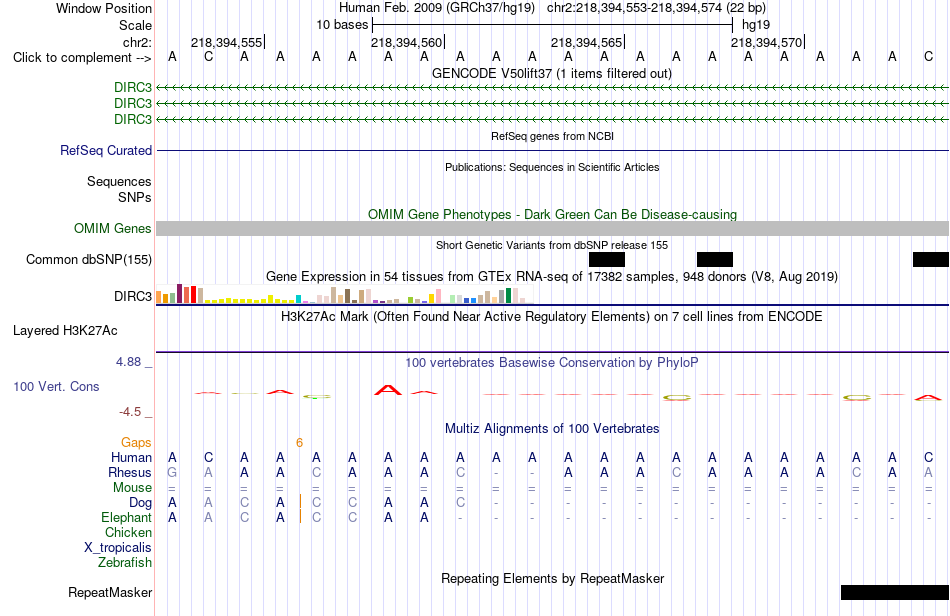
Task: Open the 'Publications: Sequences in Scientific Articles' title
Action: pos(552,167)
